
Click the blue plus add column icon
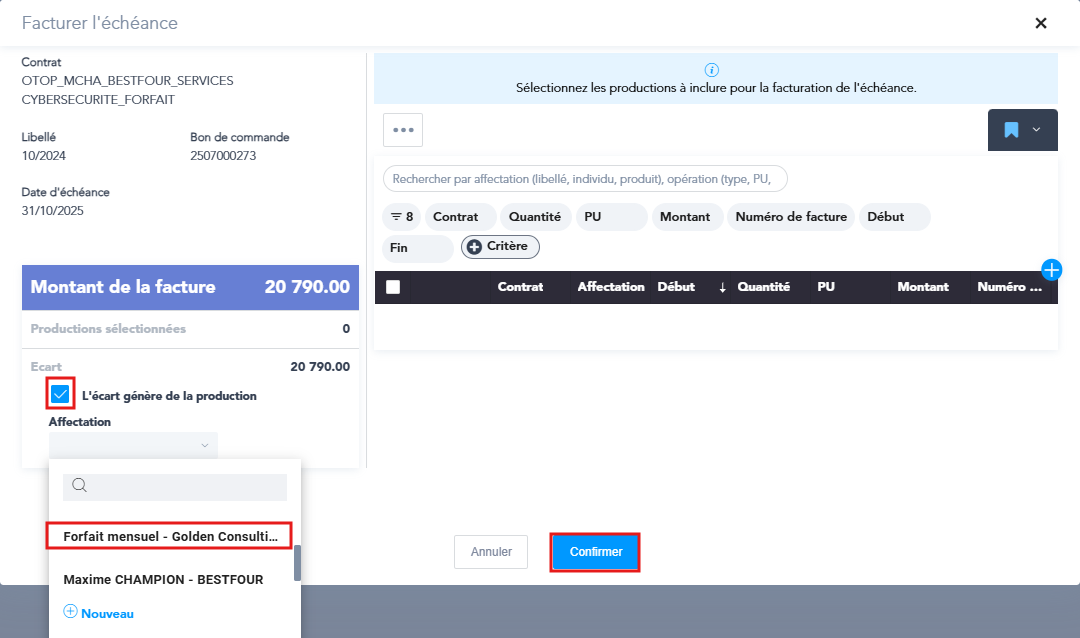[1051, 269]
